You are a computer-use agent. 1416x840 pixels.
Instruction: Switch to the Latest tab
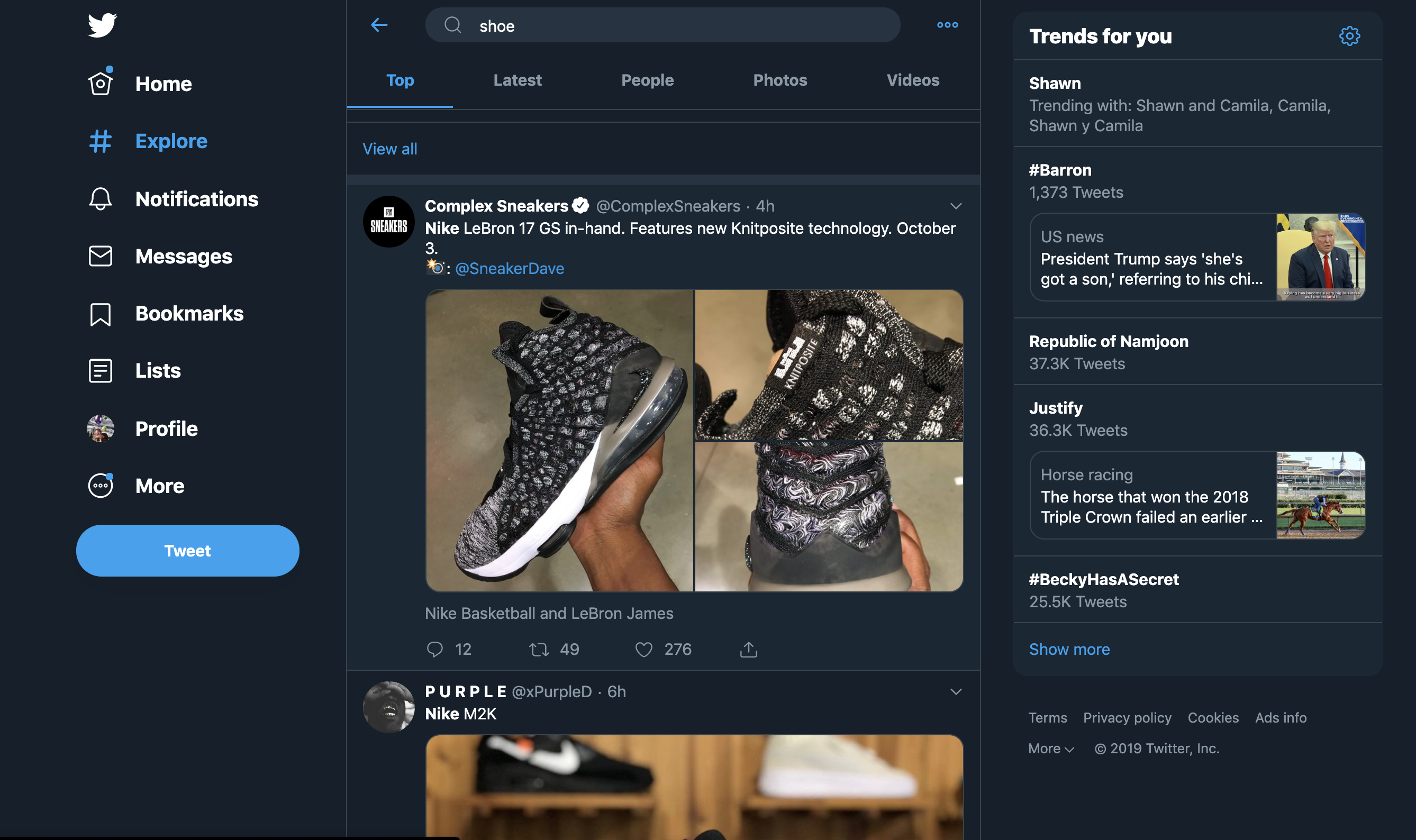pyautogui.click(x=517, y=80)
